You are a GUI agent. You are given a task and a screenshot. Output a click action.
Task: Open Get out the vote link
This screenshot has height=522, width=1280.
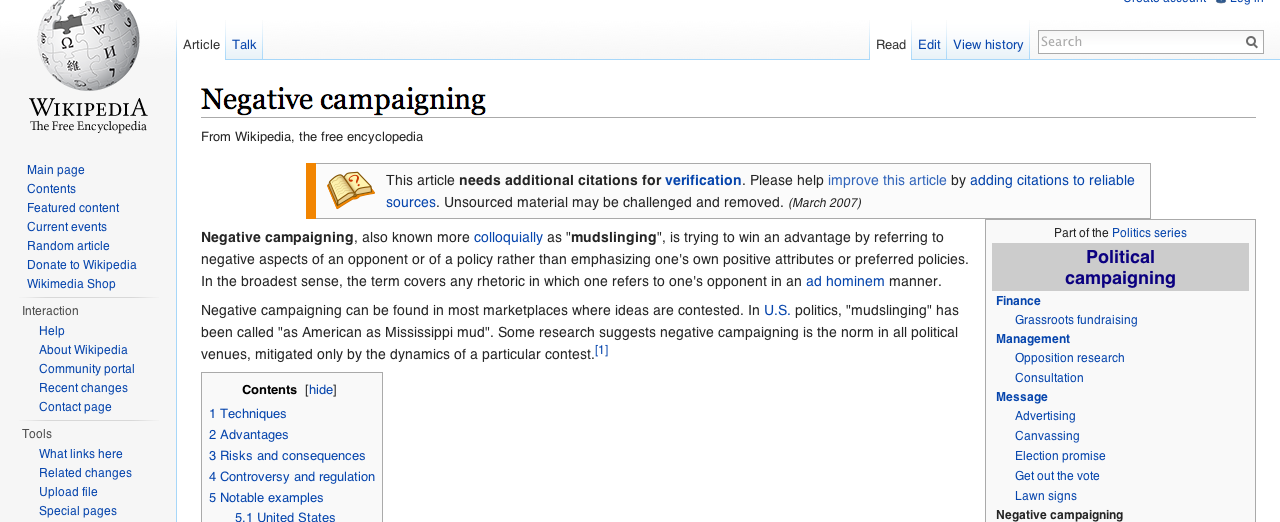[1057, 476]
